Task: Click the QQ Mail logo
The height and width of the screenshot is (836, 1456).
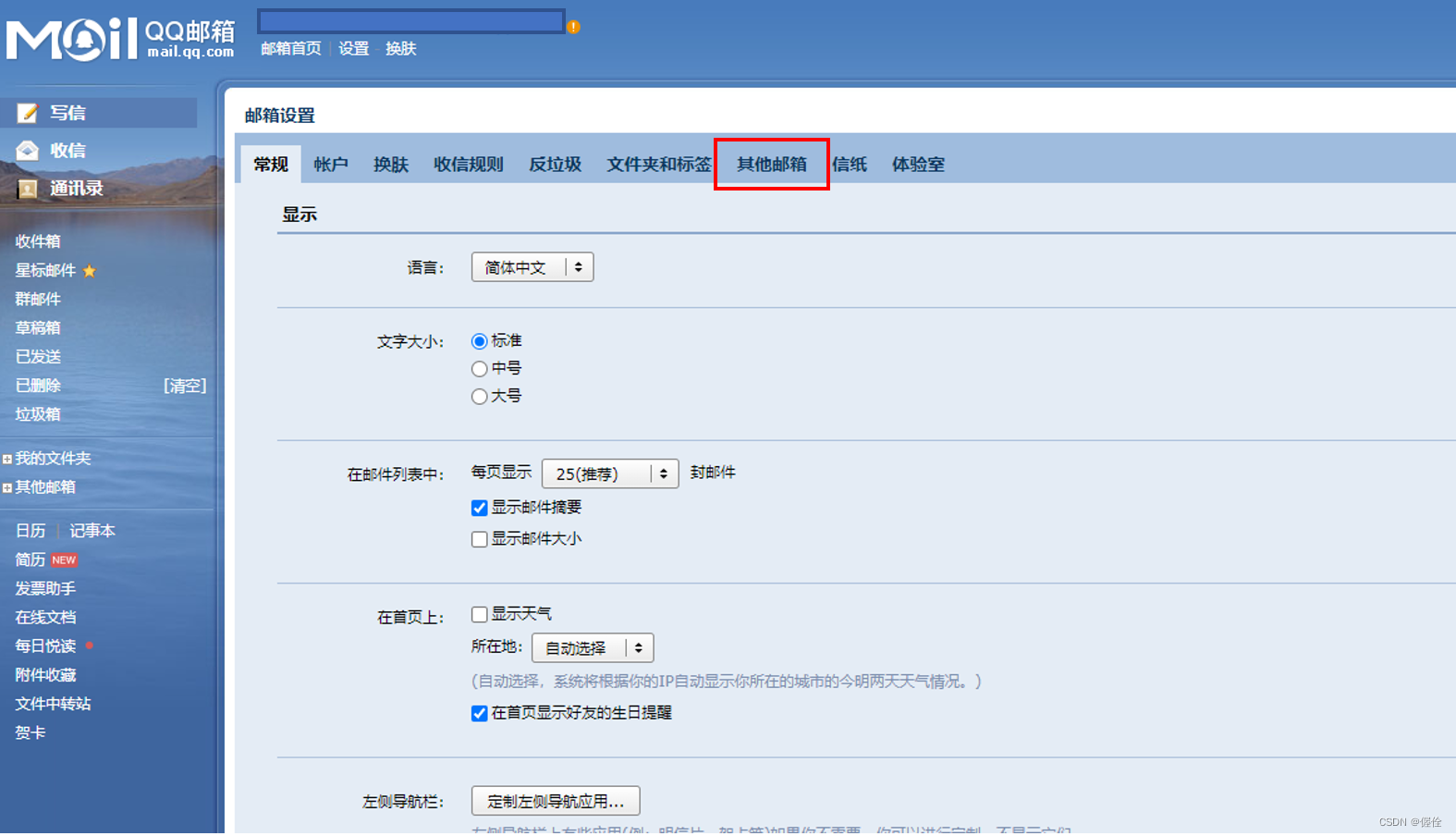Action: pyautogui.click(x=120, y=39)
